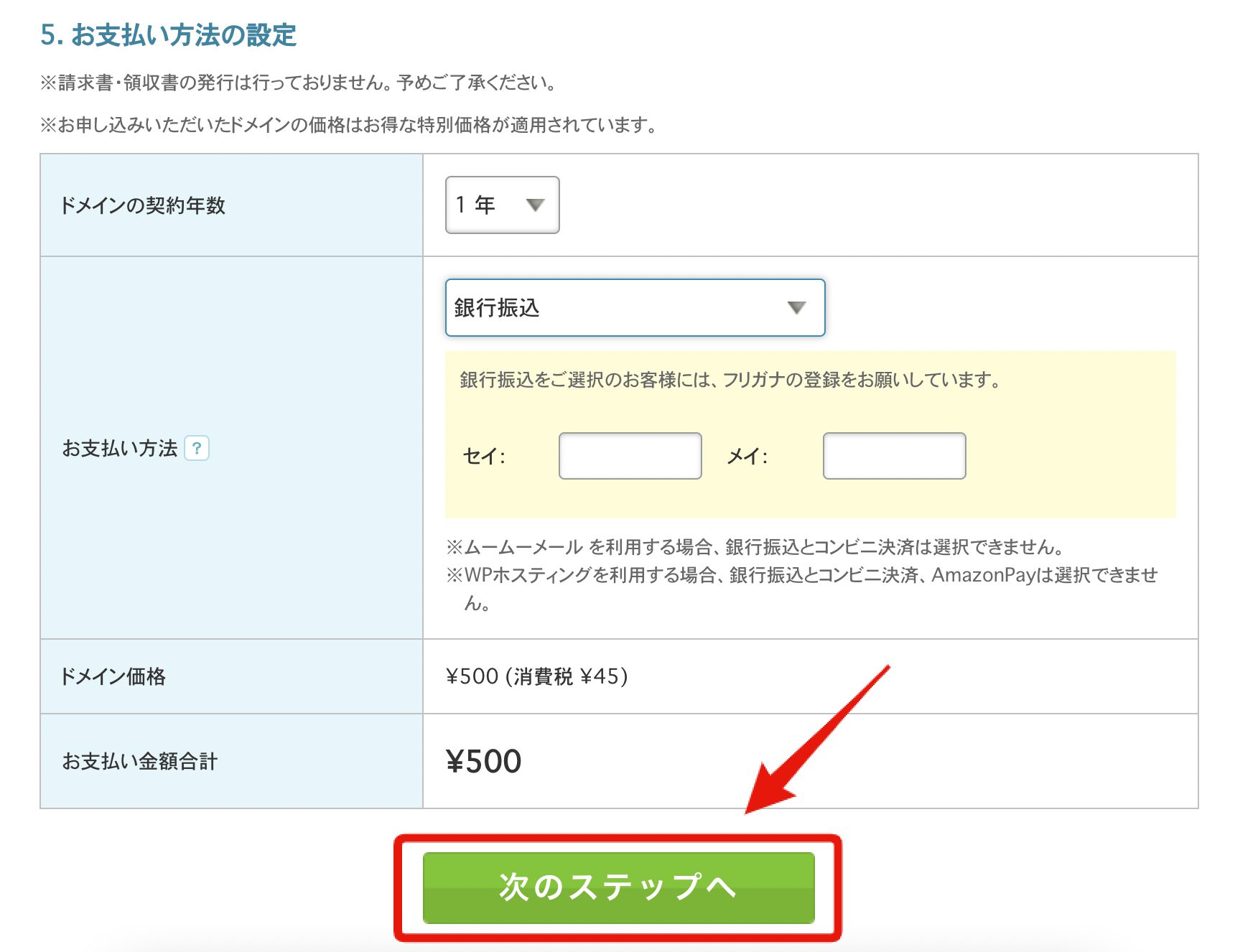Viewport: 1258px width, 952px height.
Task: Select the ドメインの契約年数 row label
Action: click(143, 205)
